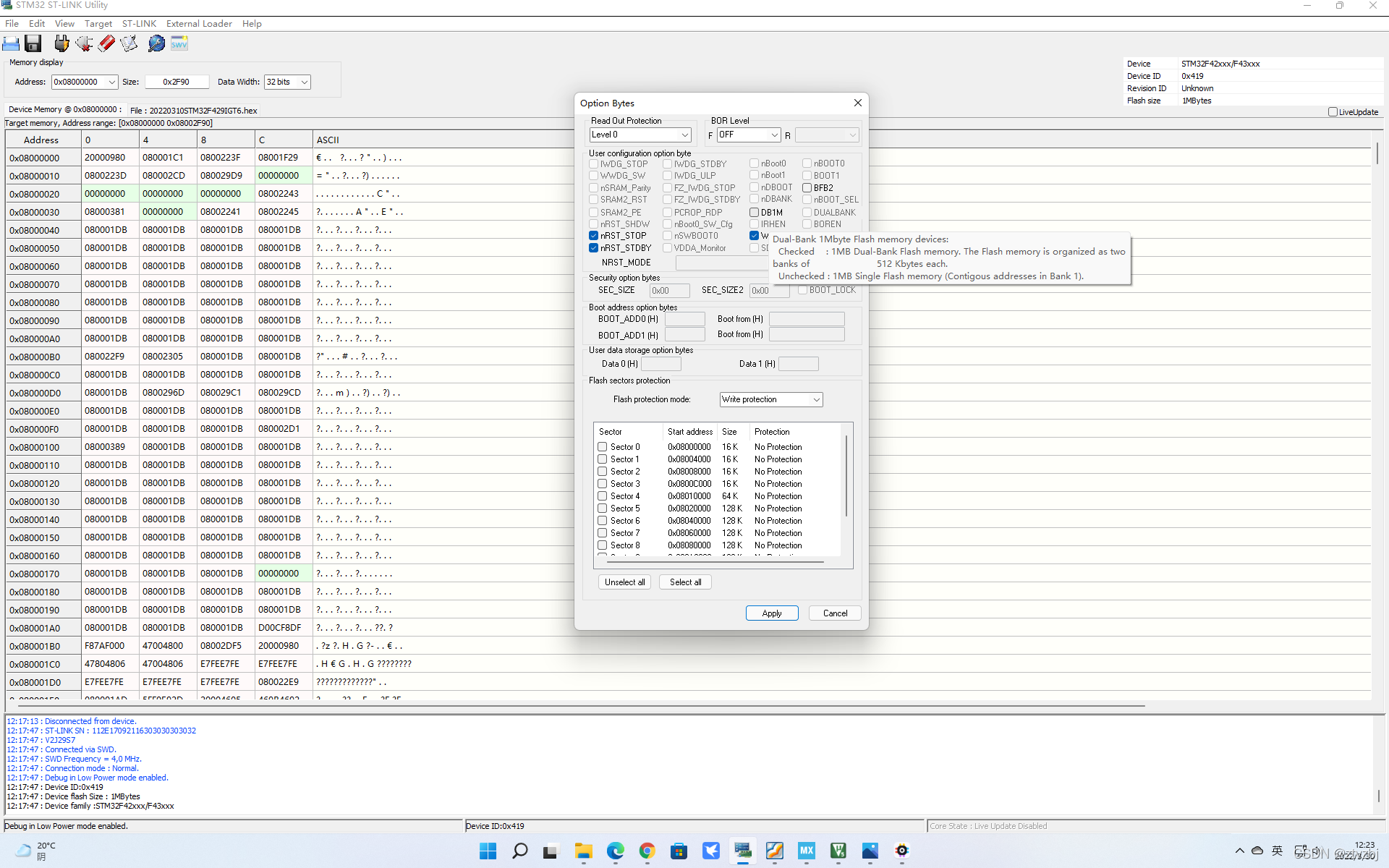The height and width of the screenshot is (868, 1389).
Task: Open ST-LINK firmware update globe icon
Action: (156, 43)
